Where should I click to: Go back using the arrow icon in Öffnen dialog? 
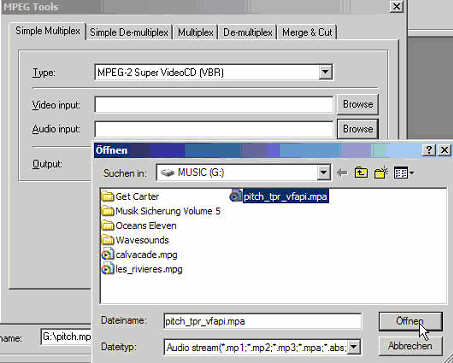tap(342, 173)
